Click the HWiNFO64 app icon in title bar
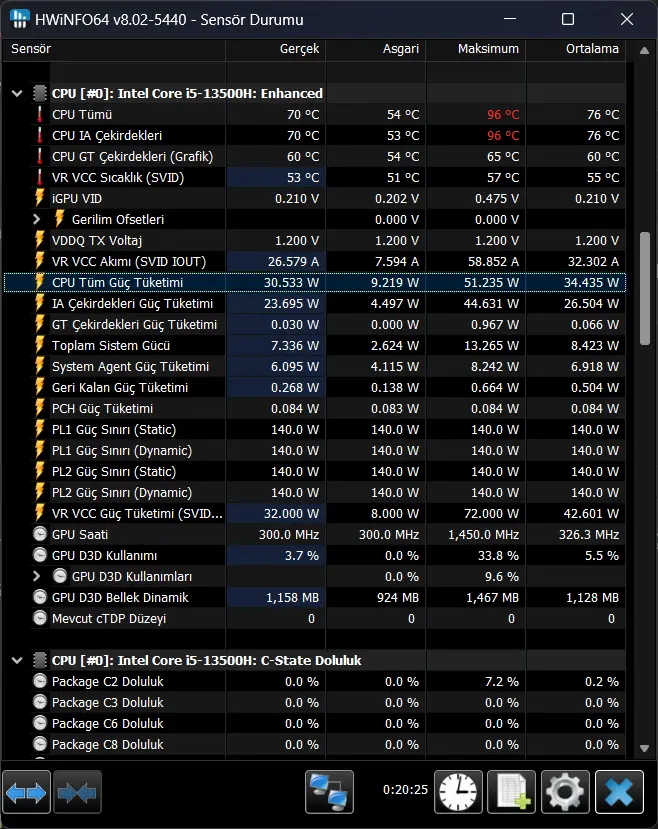The image size is (658, 829). click(x=20, y=19)
